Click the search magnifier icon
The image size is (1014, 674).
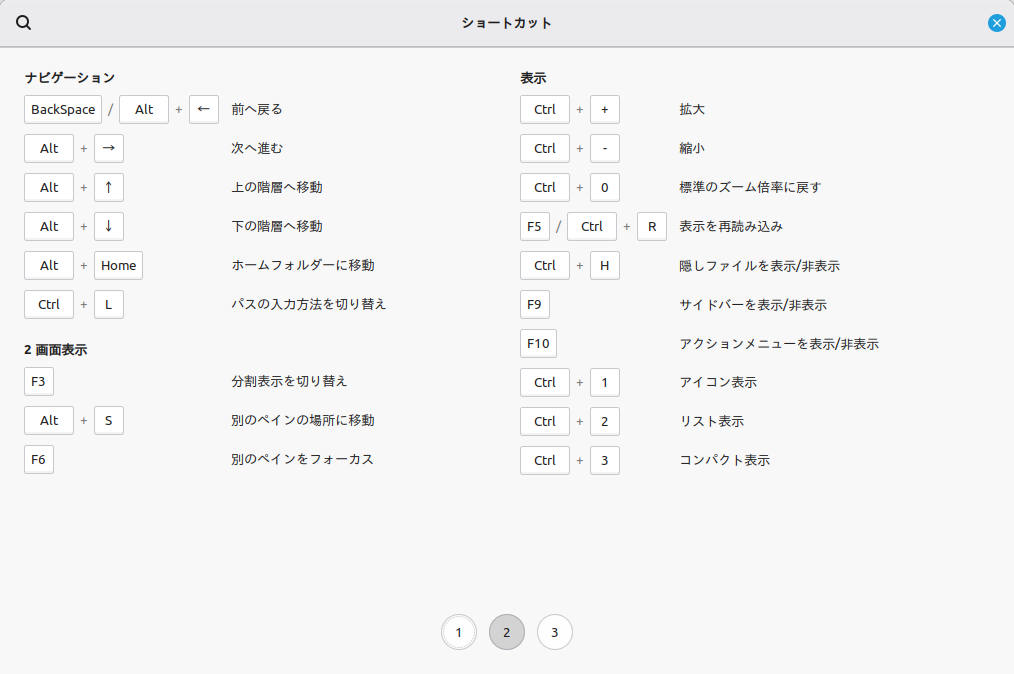coord(24,23)
